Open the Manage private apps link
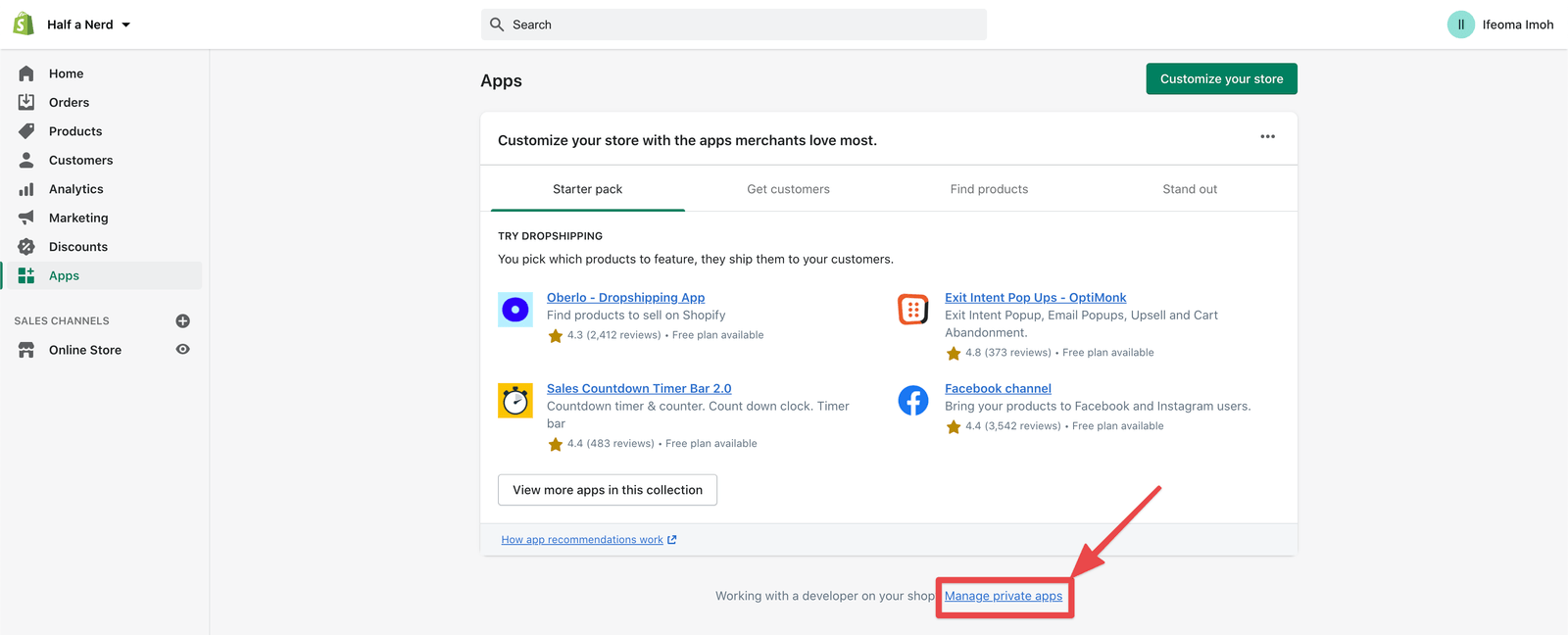Viewport: 1568px width, 635px height. pos(1004,596)
